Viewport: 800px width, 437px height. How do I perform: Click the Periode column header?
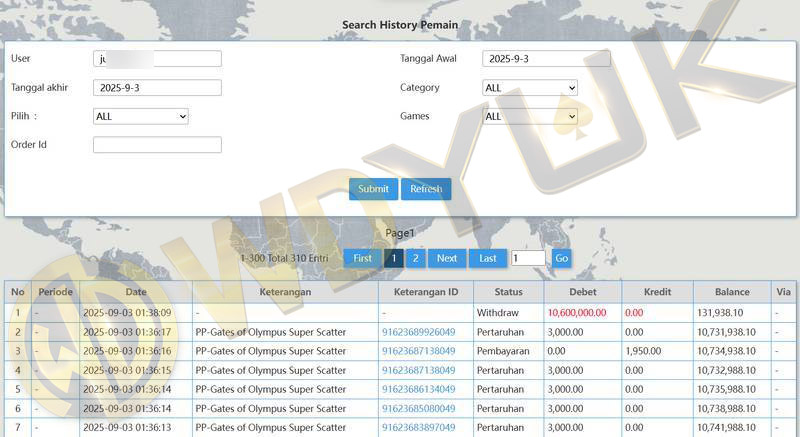[56, 292]
